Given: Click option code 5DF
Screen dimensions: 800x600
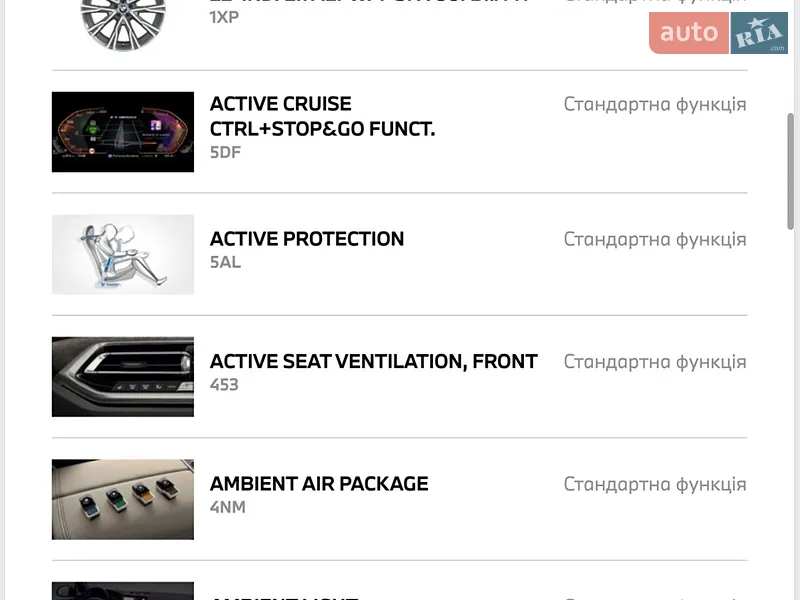Looking at the screenshot, I should 225,153.
